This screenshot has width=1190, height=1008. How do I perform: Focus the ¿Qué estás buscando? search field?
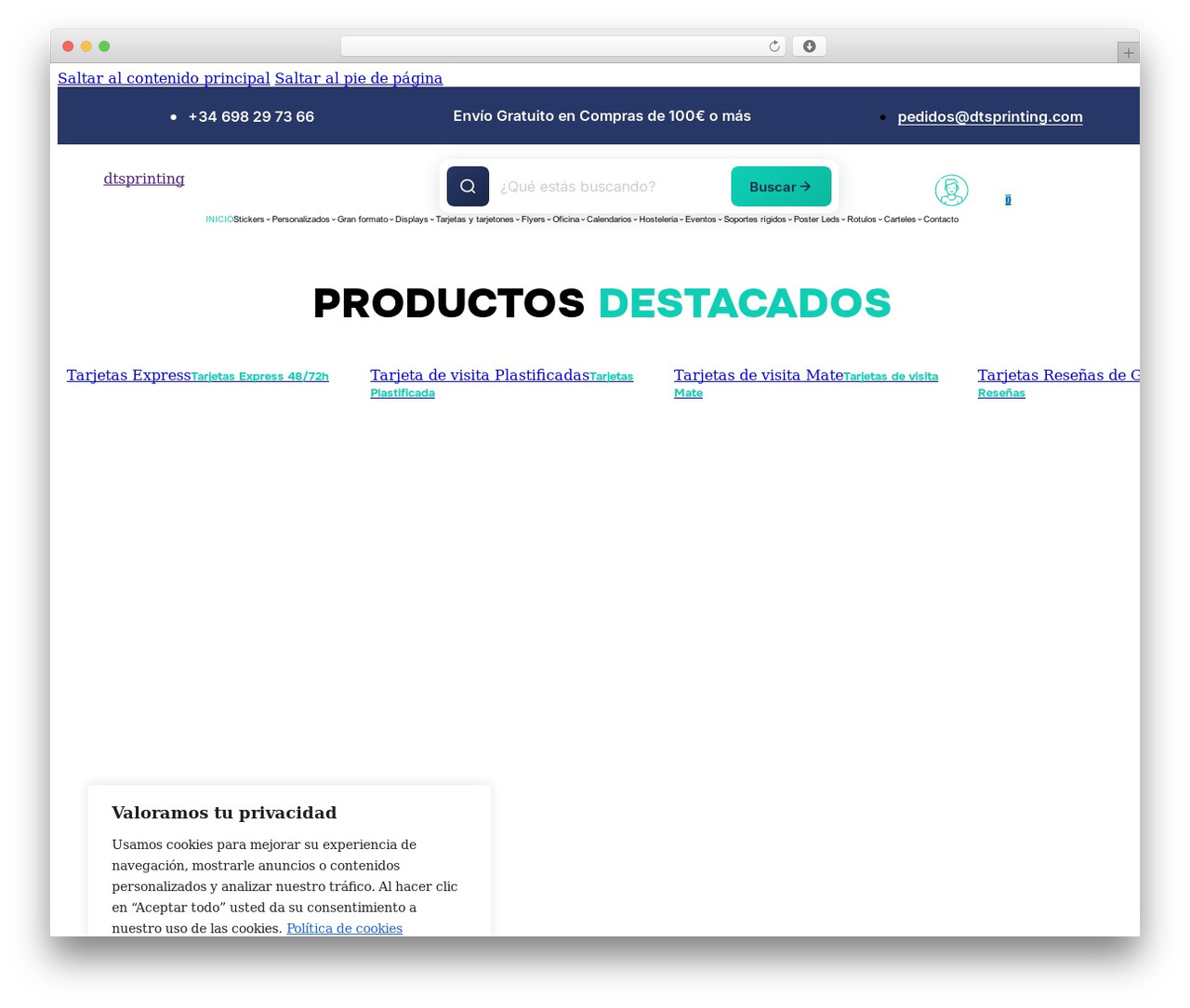[x=610, y=187]
